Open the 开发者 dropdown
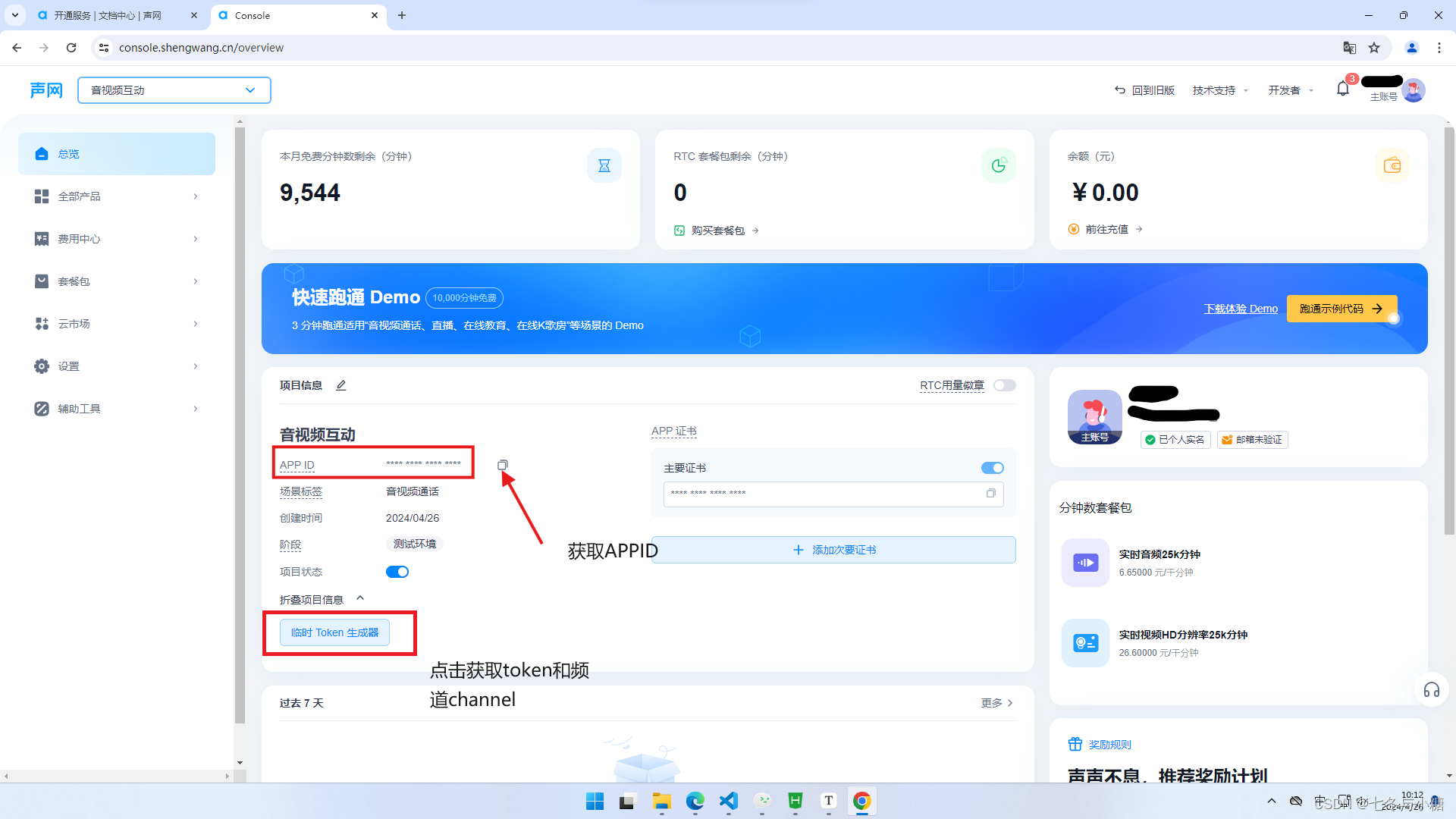Viewport: 1456px width, 819px height. (1291, 90)
